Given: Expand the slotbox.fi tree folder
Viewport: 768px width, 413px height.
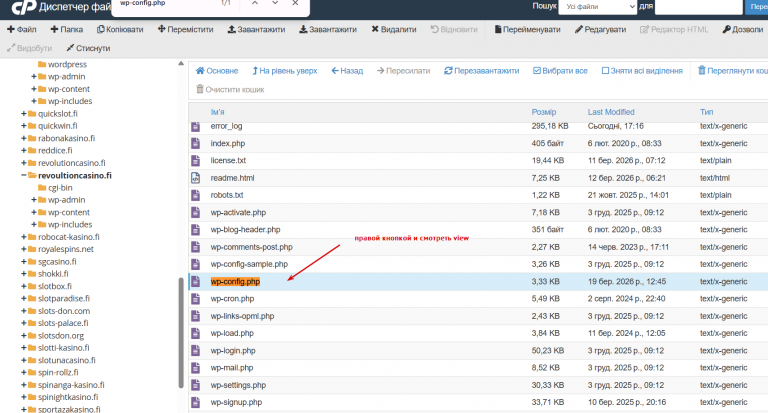Looking at the screenshot, I should (24, 286).
